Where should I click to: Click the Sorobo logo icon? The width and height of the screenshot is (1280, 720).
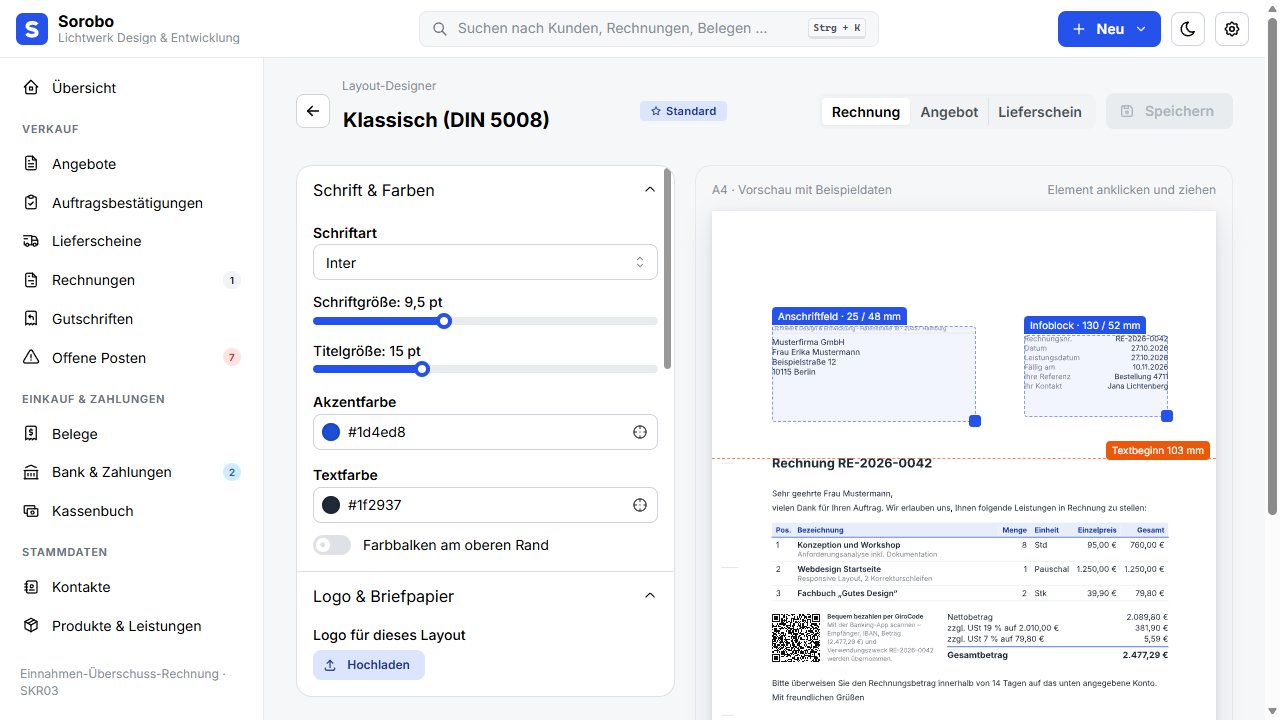[x=32, y=29]
